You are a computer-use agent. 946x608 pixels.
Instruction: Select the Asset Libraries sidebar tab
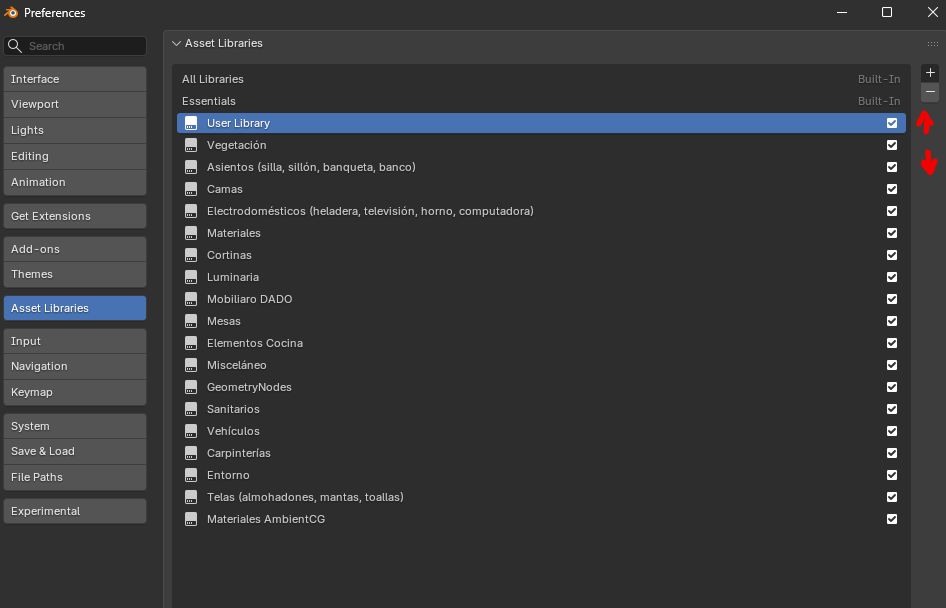(75, 308)
